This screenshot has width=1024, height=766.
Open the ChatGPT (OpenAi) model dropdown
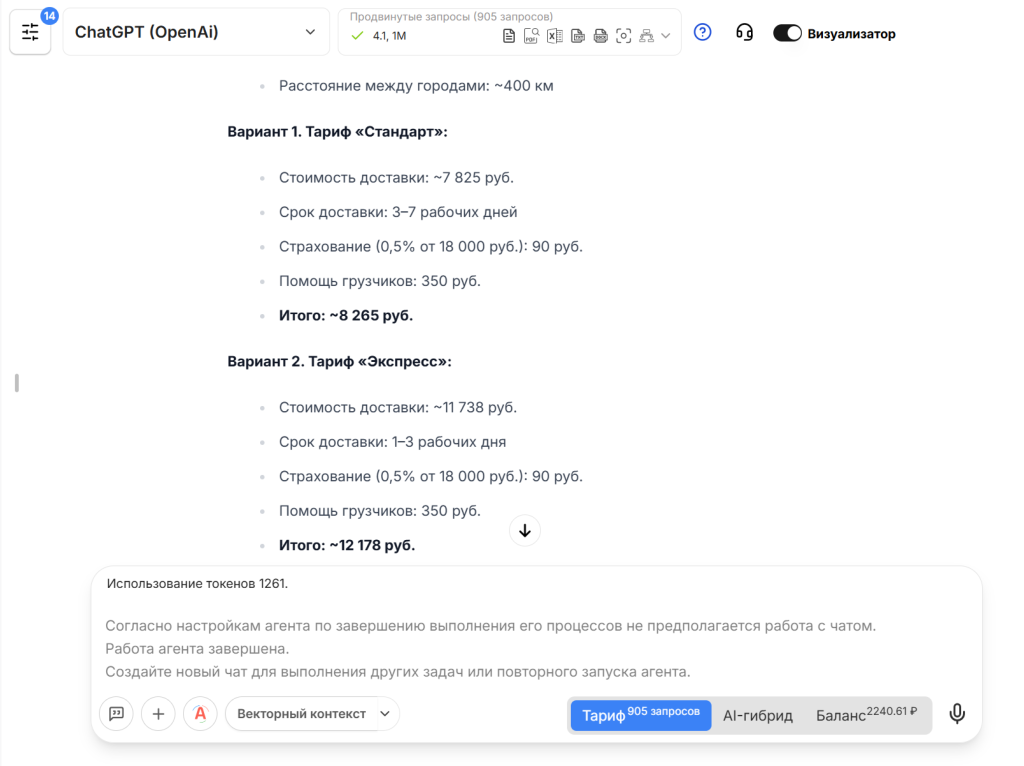(x=196, y=32)
